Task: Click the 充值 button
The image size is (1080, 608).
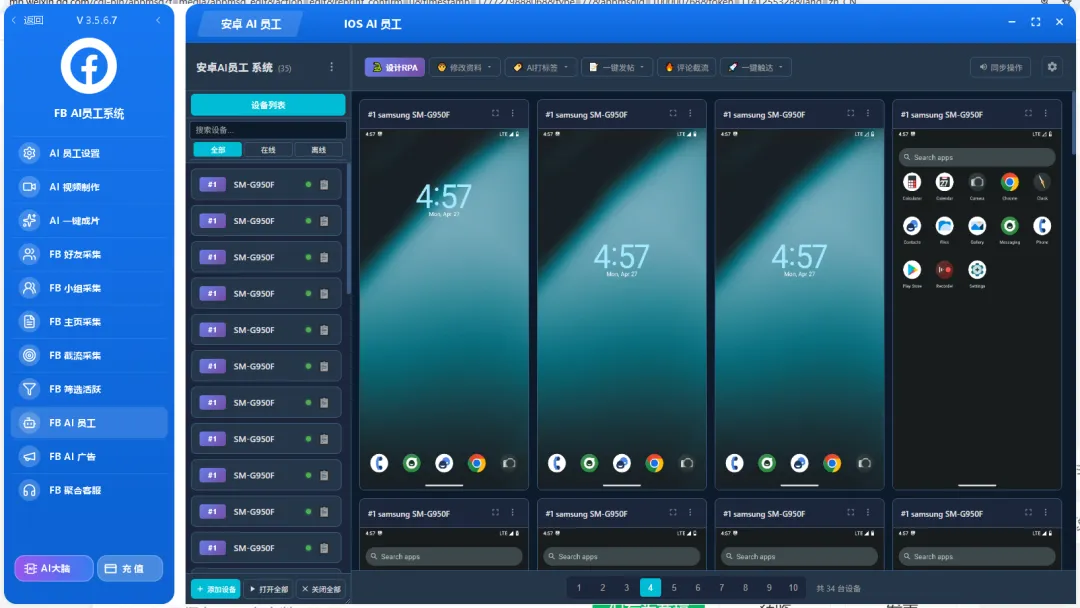Action: pos(130,569)
